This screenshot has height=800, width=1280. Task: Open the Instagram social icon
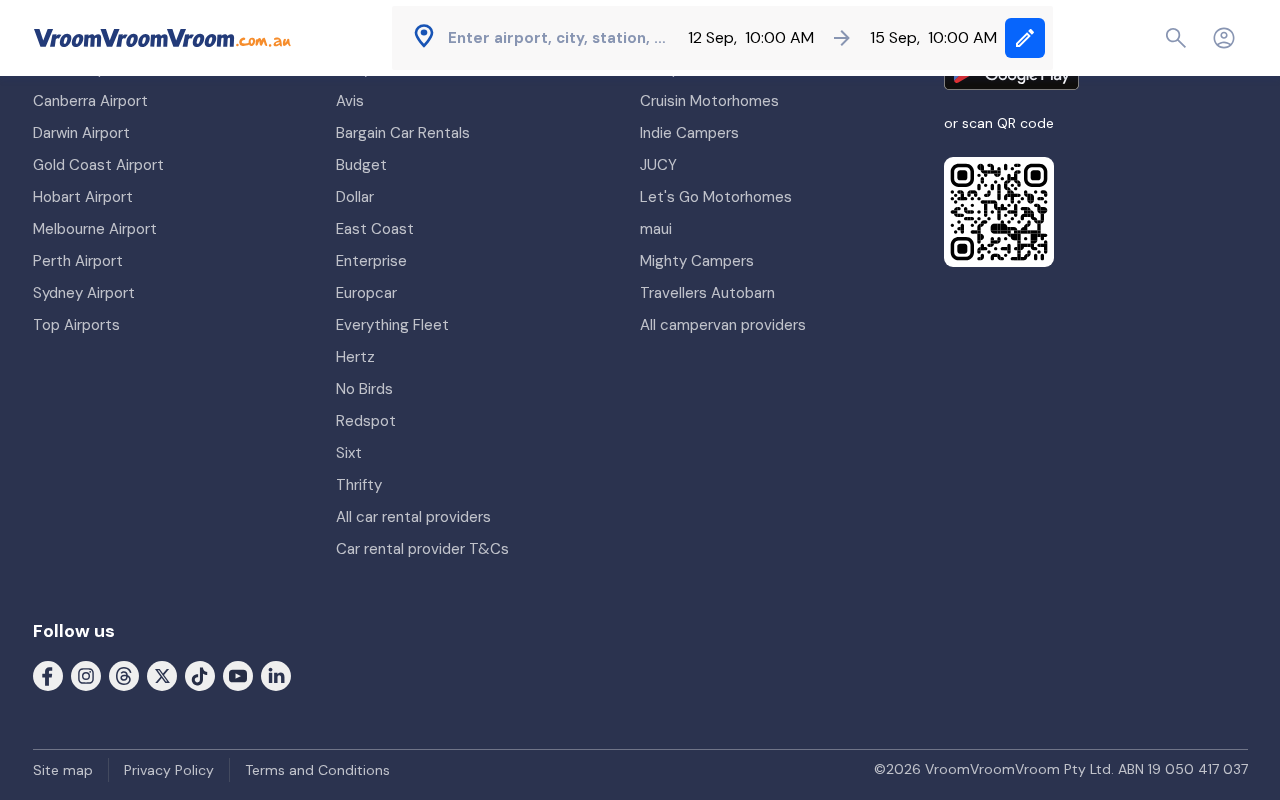click(86, 676)
